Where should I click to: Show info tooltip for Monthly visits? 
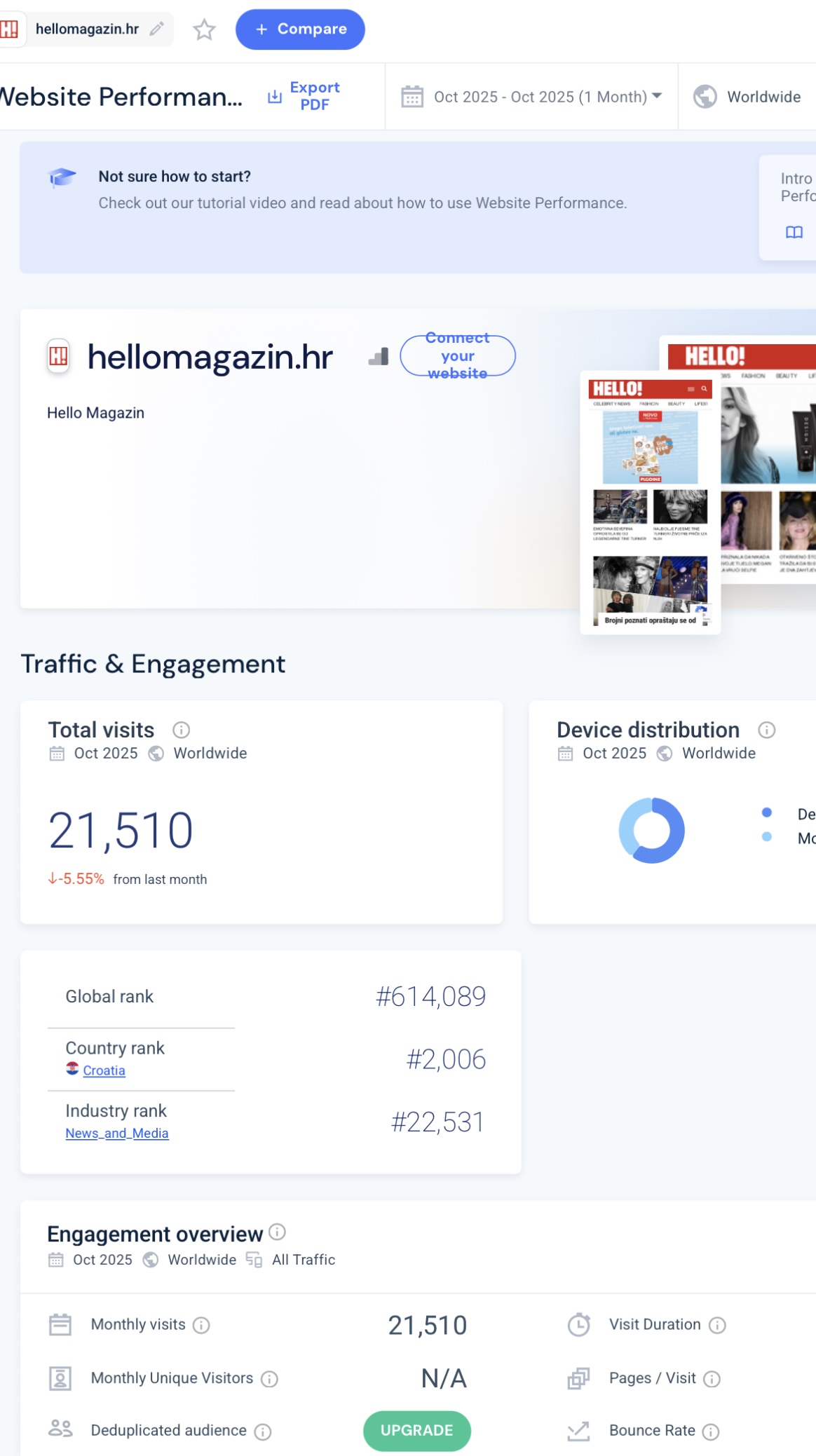point(201,1325)
